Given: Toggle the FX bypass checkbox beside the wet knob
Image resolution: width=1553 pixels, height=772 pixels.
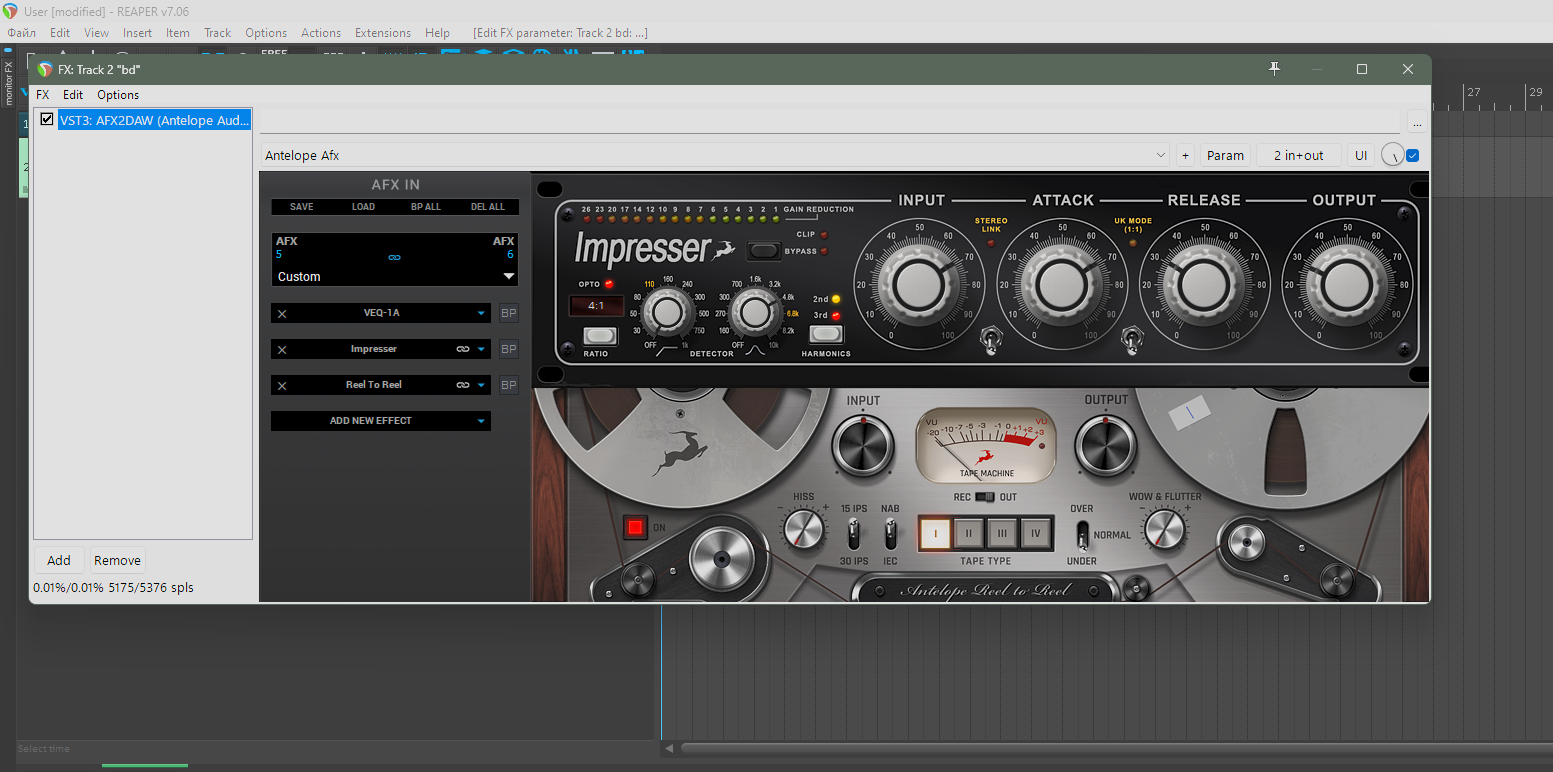Looking at the screenshot, I should tap(1412, 155).
